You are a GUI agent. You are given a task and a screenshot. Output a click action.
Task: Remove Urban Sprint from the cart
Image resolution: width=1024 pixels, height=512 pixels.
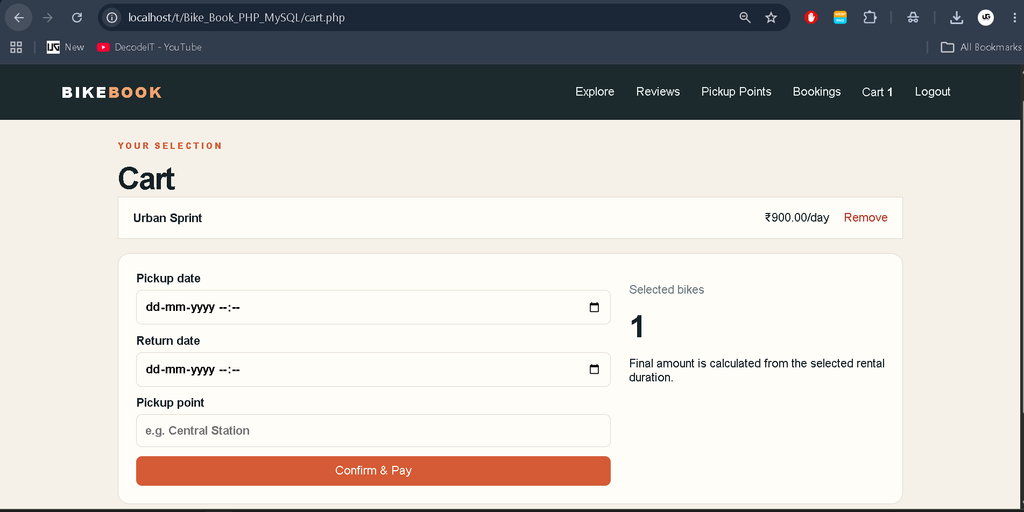(865, 218)
